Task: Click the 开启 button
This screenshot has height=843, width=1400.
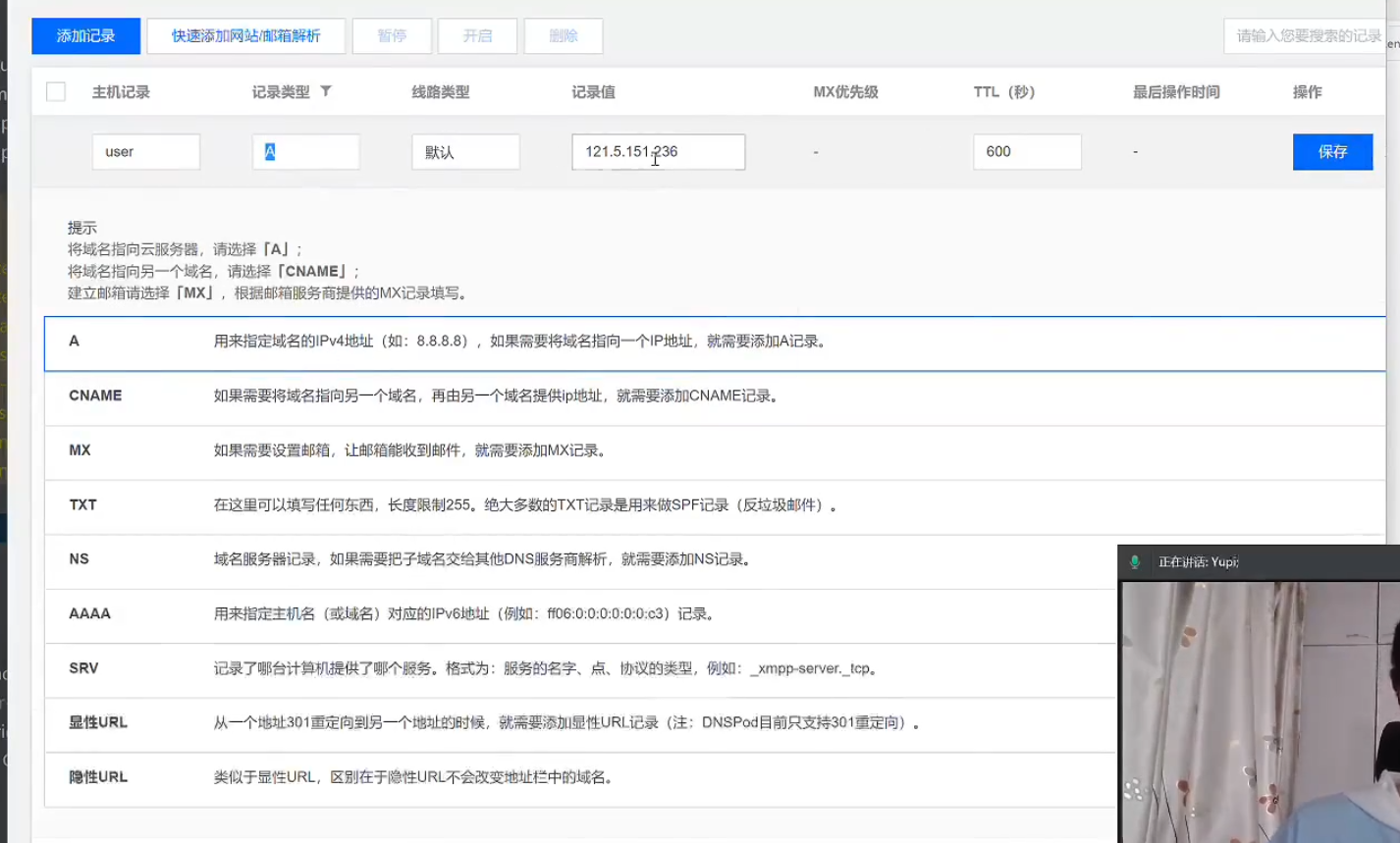Action: click(x=477, y=36)
